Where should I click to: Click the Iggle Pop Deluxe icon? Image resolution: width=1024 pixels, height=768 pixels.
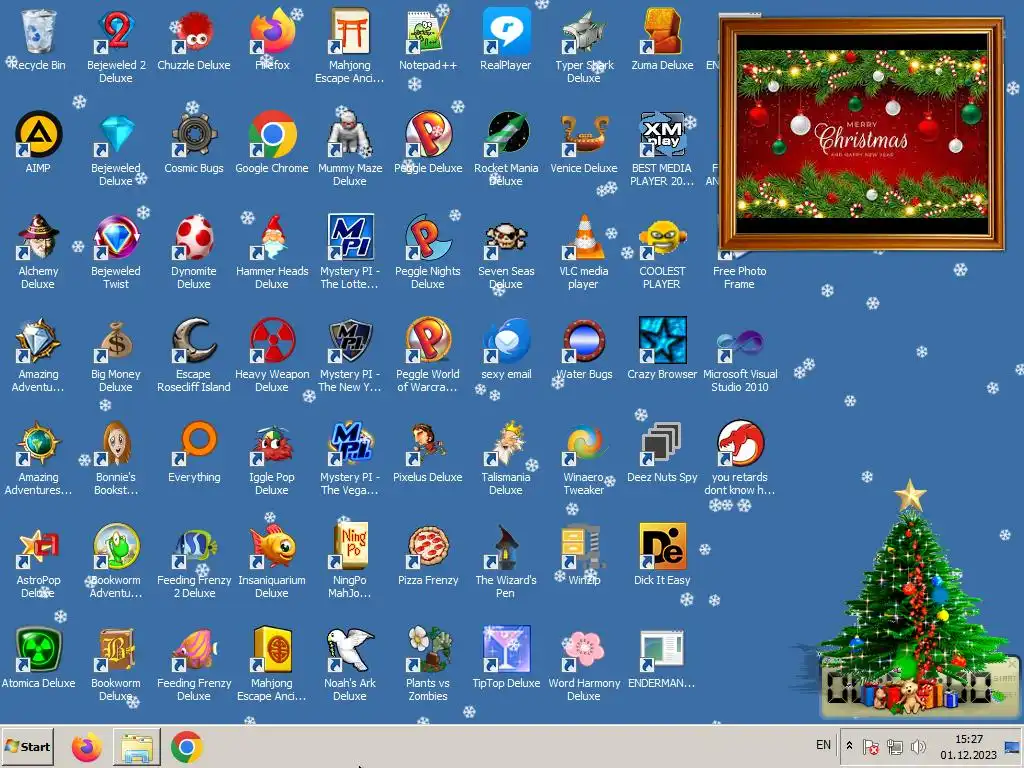tap(272, 443)
